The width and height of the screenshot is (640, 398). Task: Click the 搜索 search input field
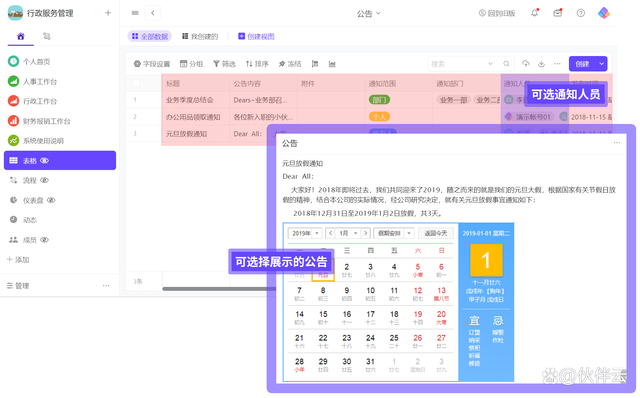click(x=457, y=64)
